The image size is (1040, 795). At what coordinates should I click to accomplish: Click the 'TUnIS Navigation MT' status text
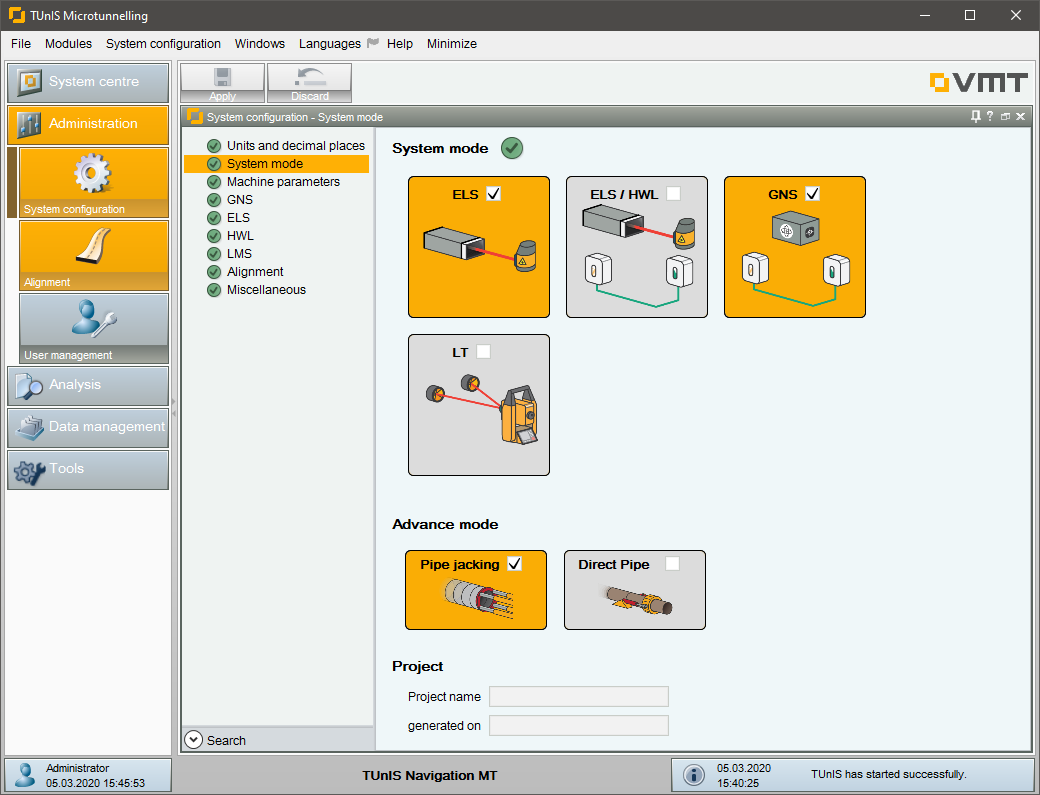pos(430,775)
